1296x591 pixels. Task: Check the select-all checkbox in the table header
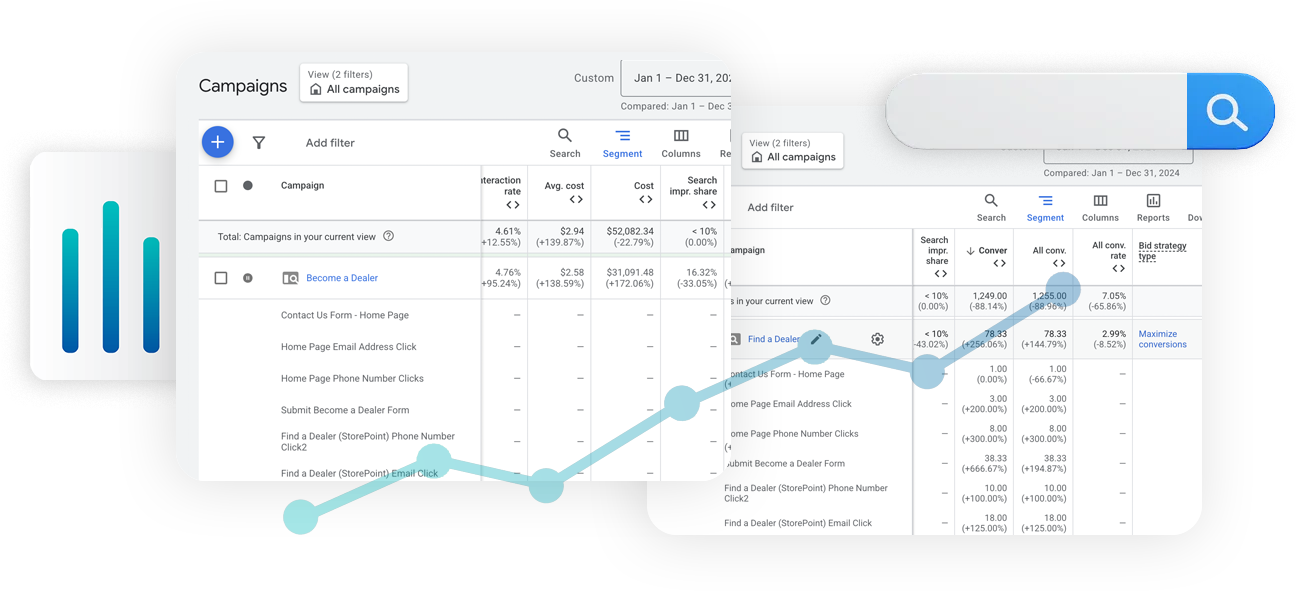pos(221,185)
